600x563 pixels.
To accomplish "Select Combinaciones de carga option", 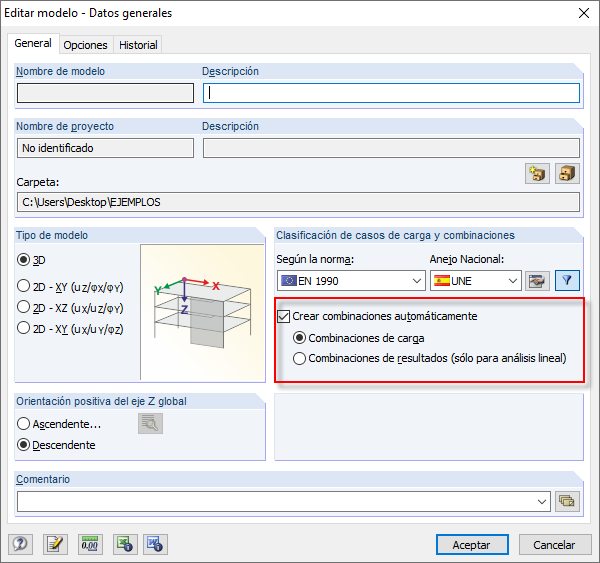I will pyautogui.click(x=299, y=338).
